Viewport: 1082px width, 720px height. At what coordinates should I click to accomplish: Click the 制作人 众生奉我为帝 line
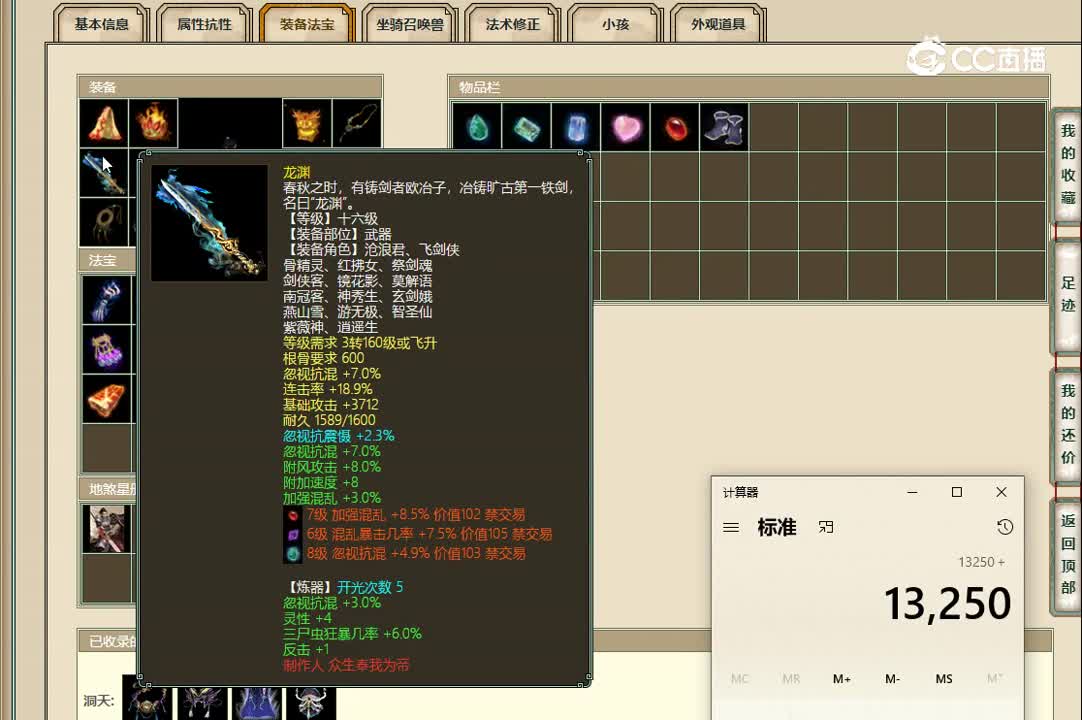point(346,665)
